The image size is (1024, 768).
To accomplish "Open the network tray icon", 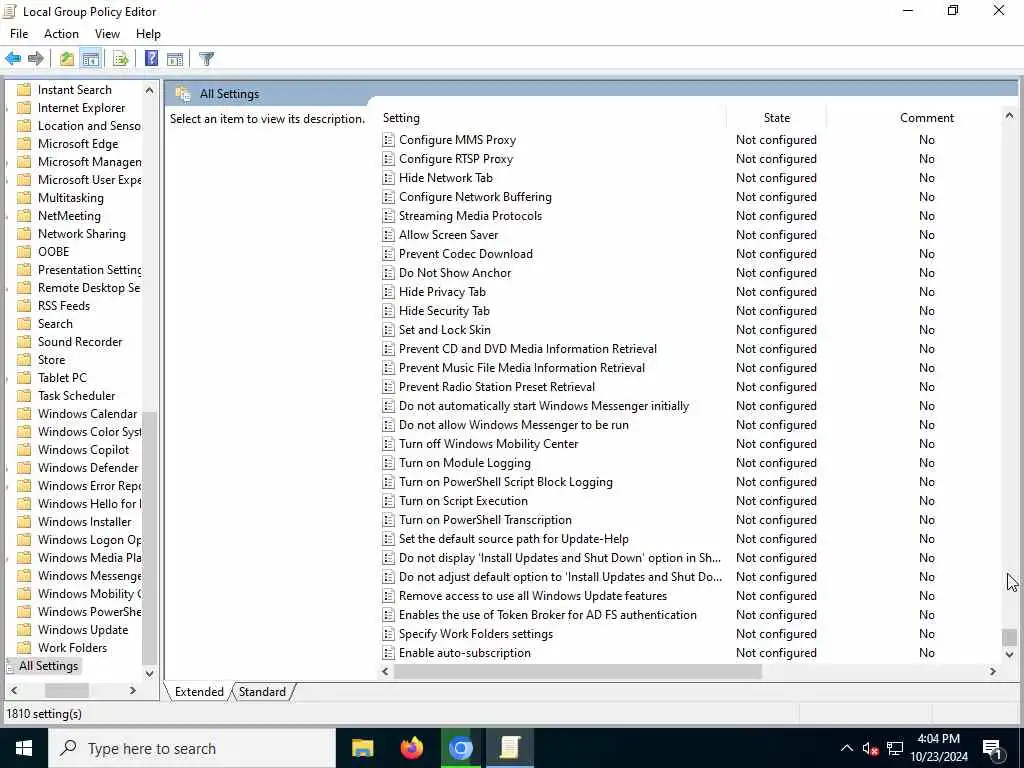I will click(895, 749).
